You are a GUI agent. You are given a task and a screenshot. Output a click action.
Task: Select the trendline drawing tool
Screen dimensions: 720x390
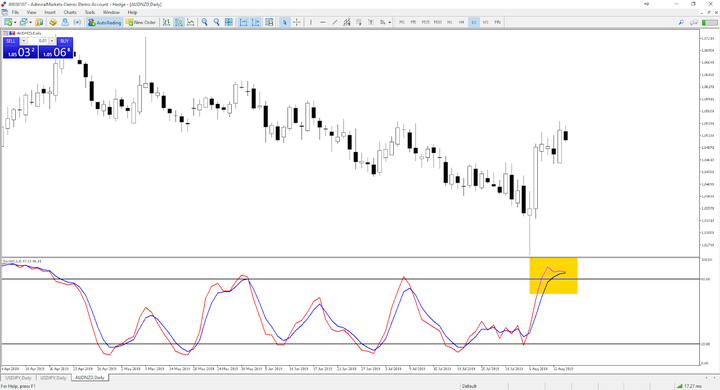pos(335,22)
